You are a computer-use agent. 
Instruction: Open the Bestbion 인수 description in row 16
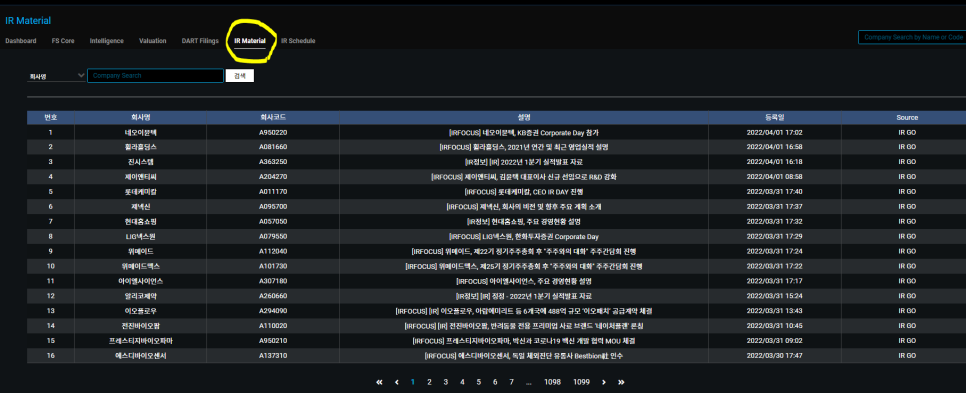click(524, 355)
